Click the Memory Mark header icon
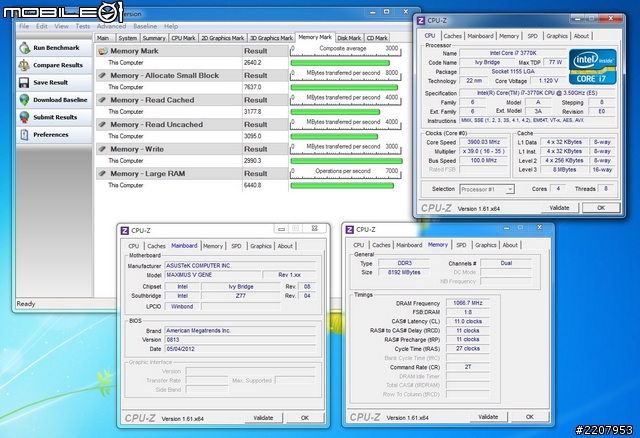The width and height of the screenshot is (640, 438). (x=103, y=51)
